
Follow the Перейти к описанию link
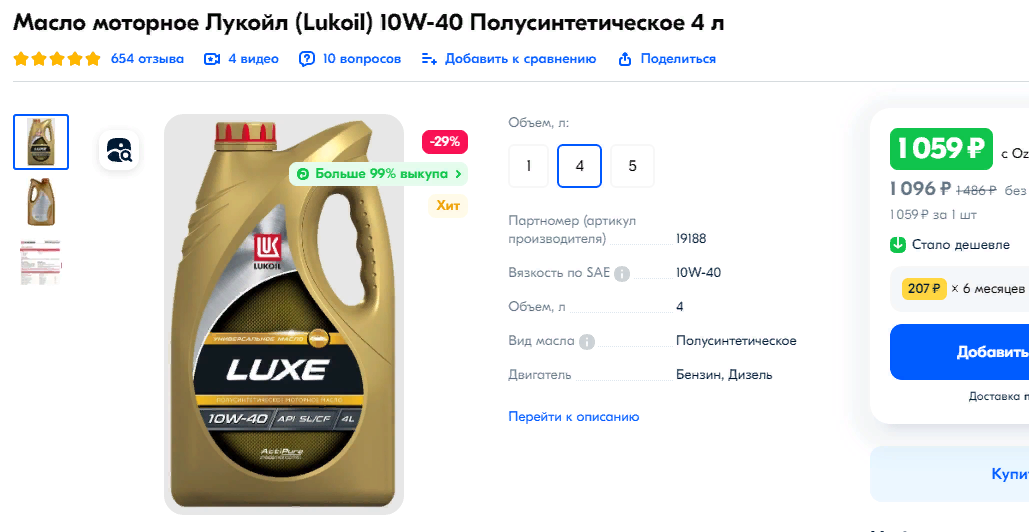click(574, 417)
